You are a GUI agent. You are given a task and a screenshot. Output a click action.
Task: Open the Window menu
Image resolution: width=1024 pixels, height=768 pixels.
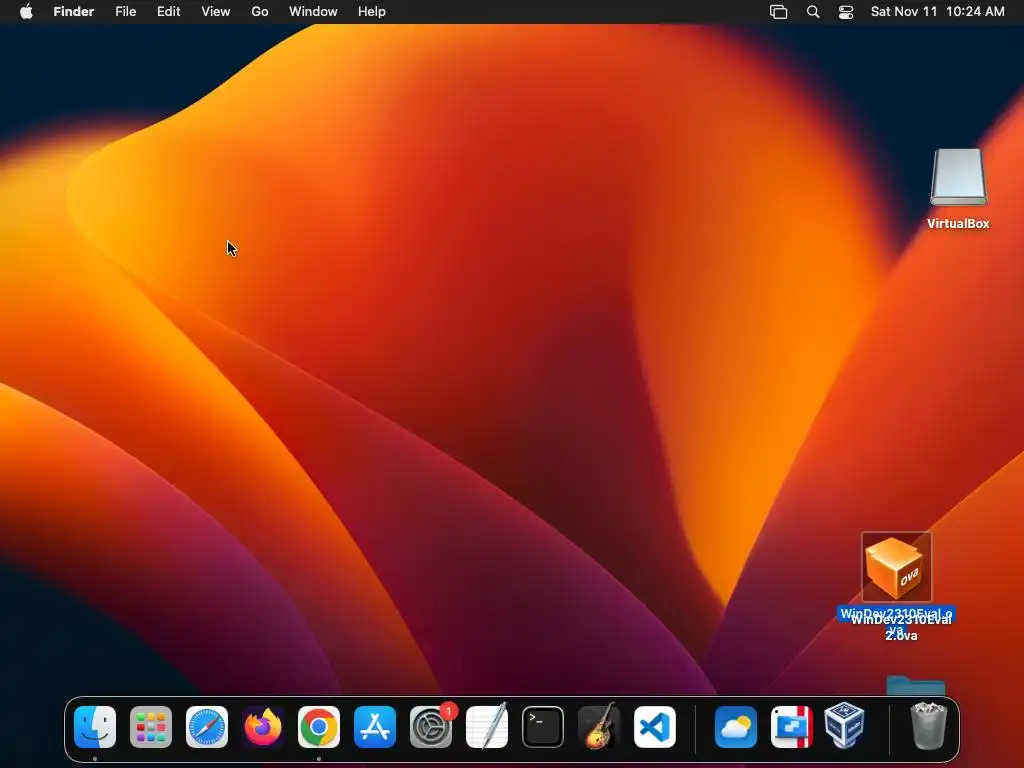(x=313, y=12)
